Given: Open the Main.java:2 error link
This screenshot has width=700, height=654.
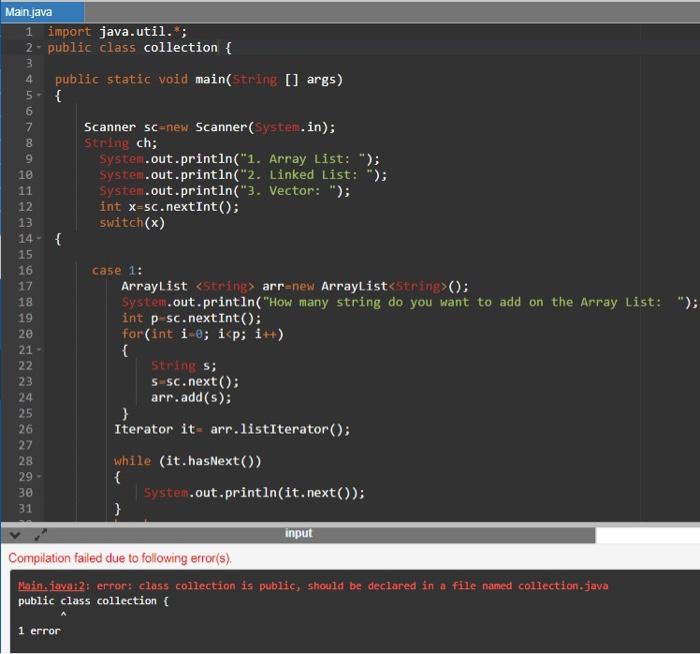Looking at the screenshot, I should tap(51, 586).
